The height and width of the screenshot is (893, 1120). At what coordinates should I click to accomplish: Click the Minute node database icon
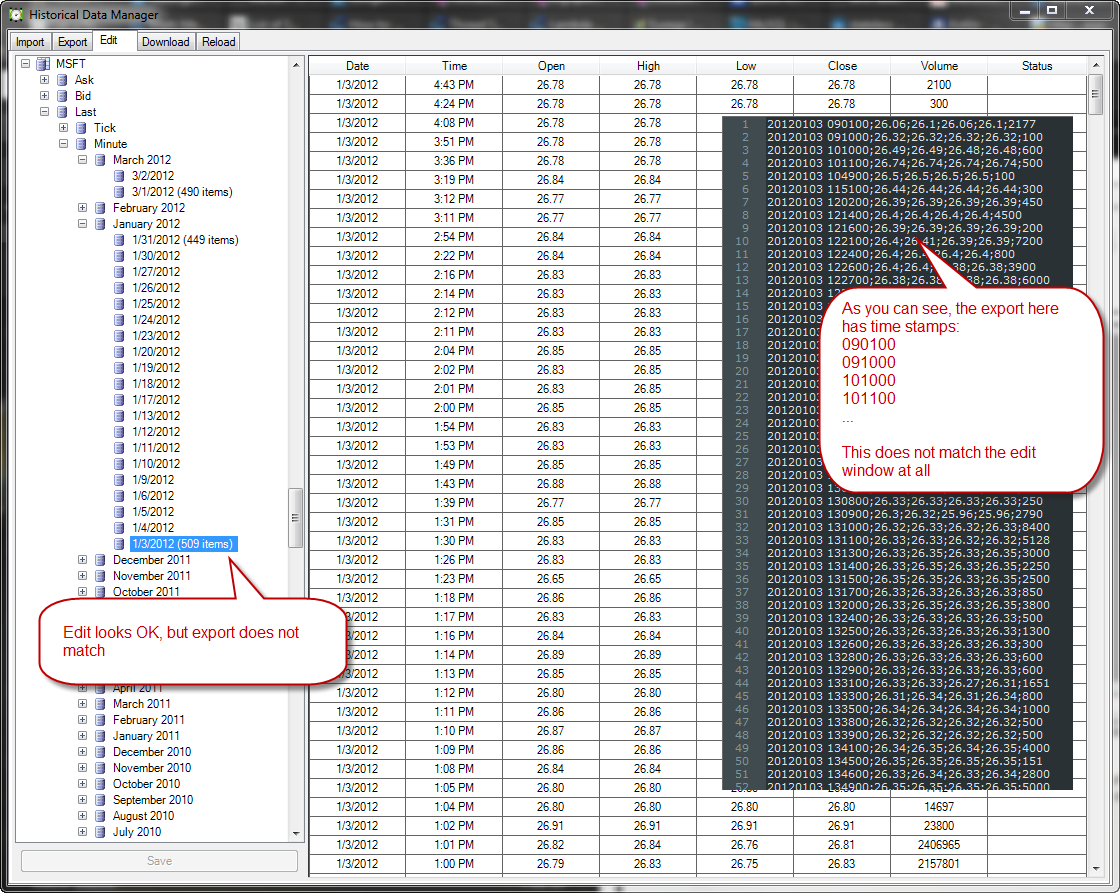point(81,144)
